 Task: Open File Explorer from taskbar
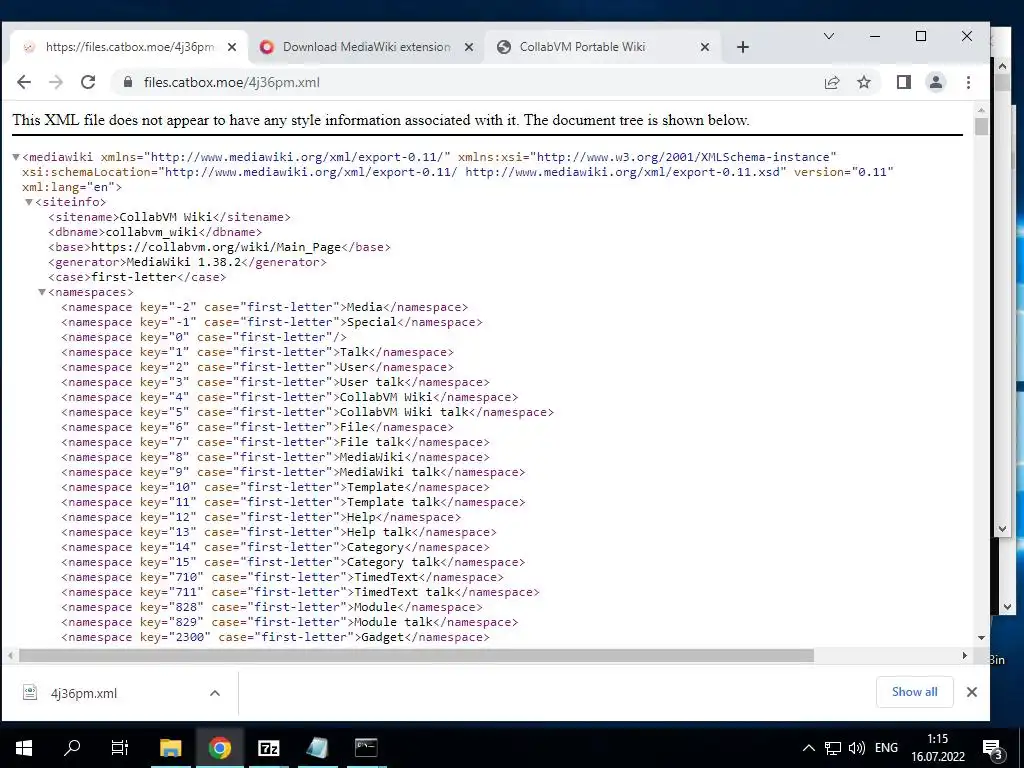pyautogui.click(x=170, y=748)
